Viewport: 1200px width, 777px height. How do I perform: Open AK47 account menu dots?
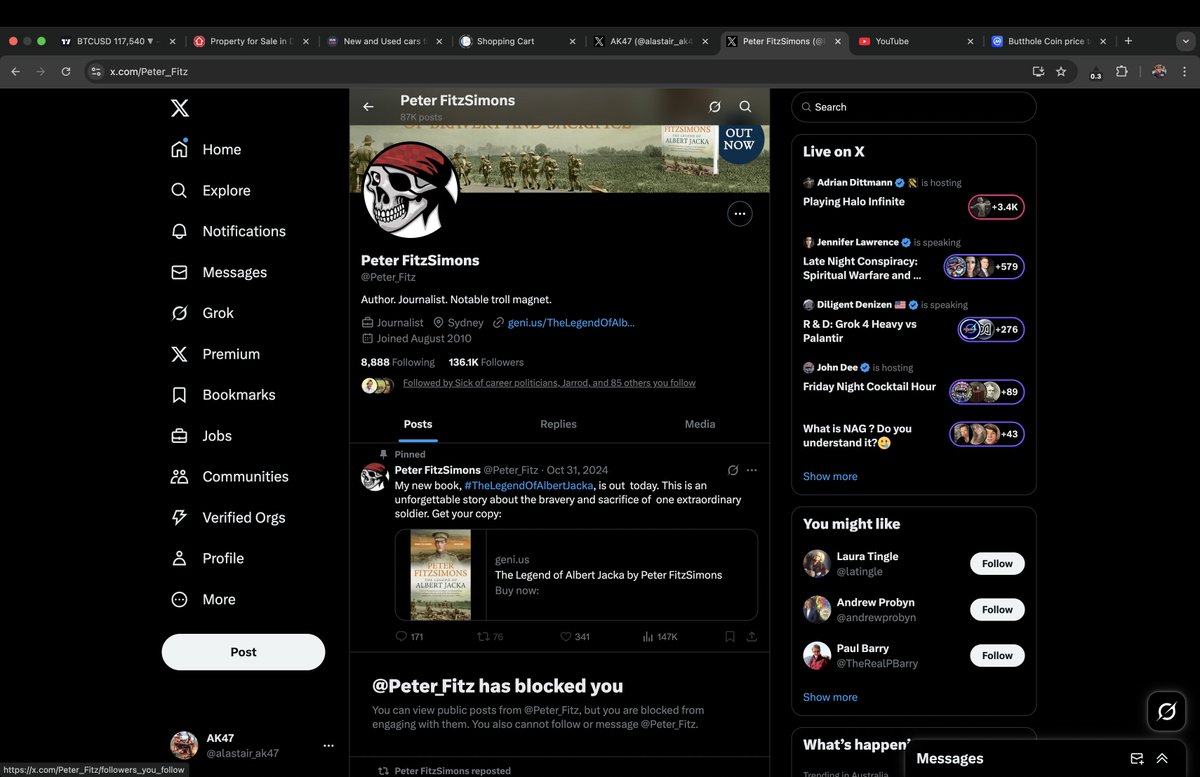(x=328, y=746)
